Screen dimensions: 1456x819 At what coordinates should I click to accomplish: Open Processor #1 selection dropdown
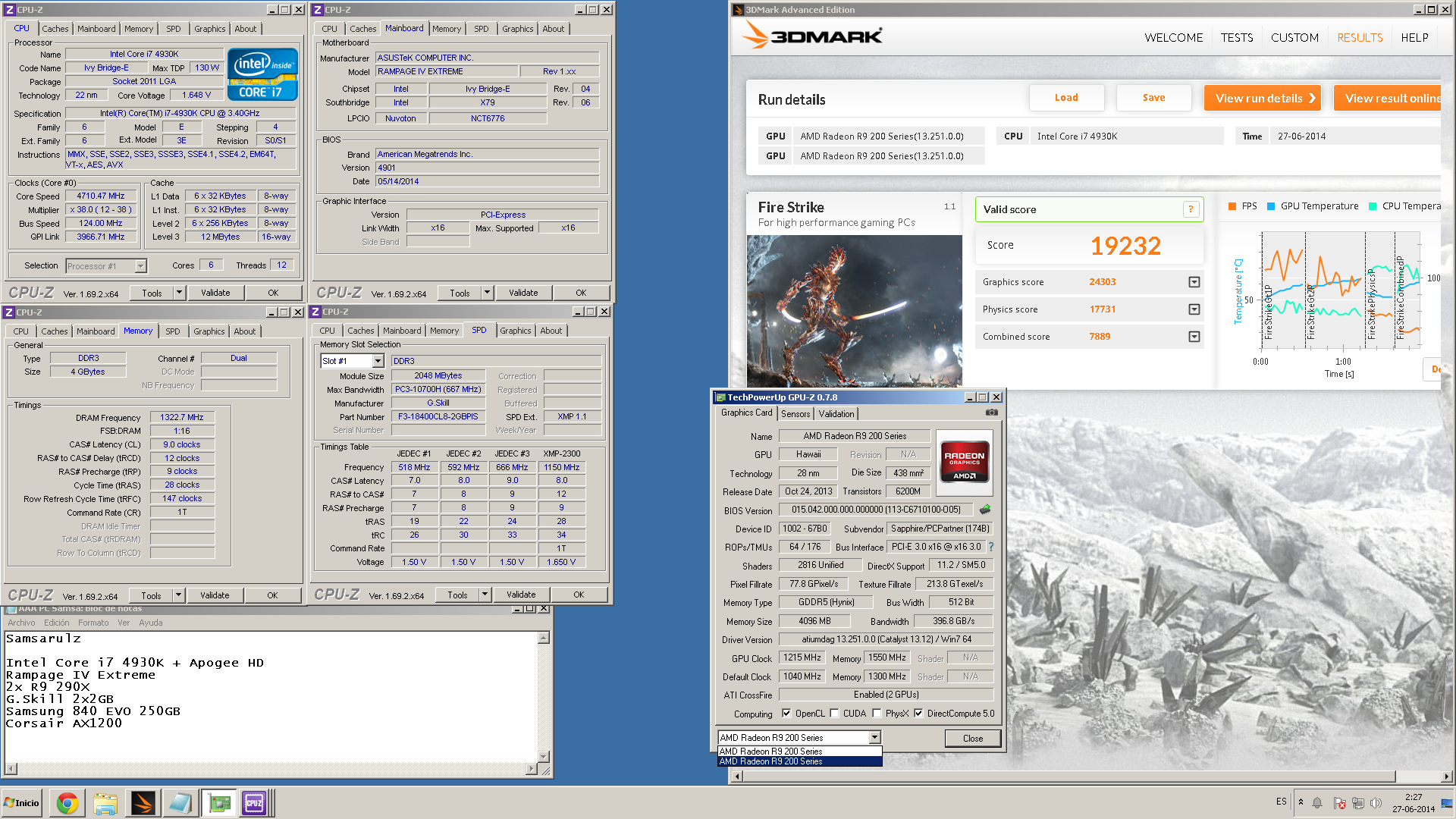140,266
